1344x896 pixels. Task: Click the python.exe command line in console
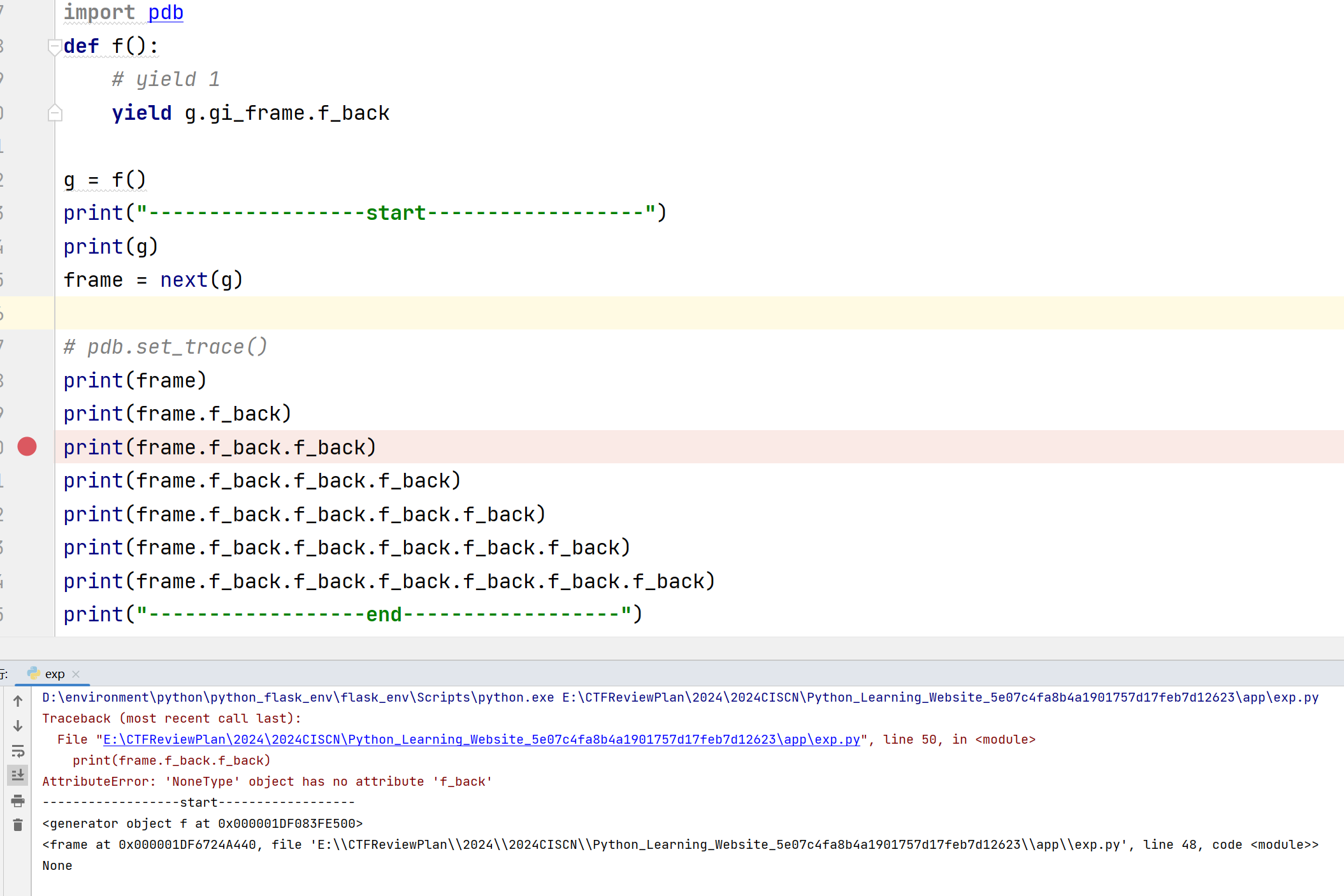click(681, 697)
